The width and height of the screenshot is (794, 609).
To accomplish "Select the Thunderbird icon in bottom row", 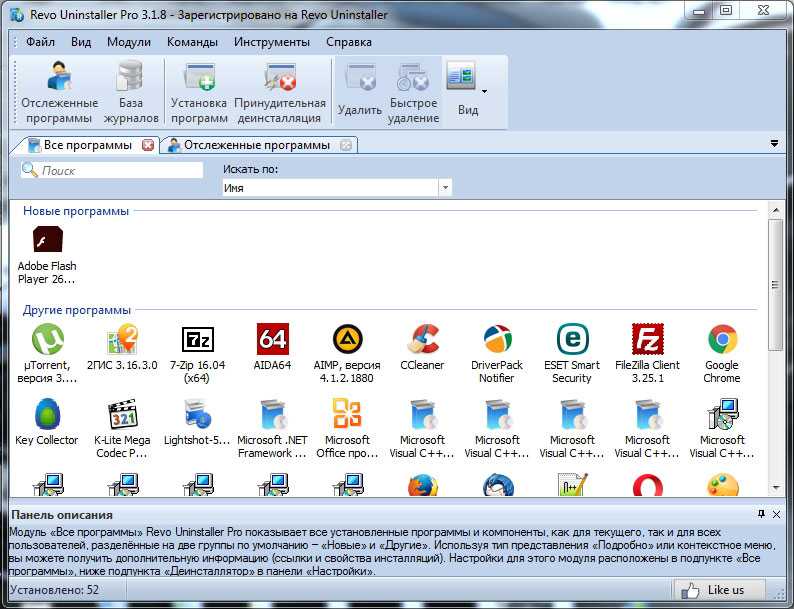I will point(497,484).
